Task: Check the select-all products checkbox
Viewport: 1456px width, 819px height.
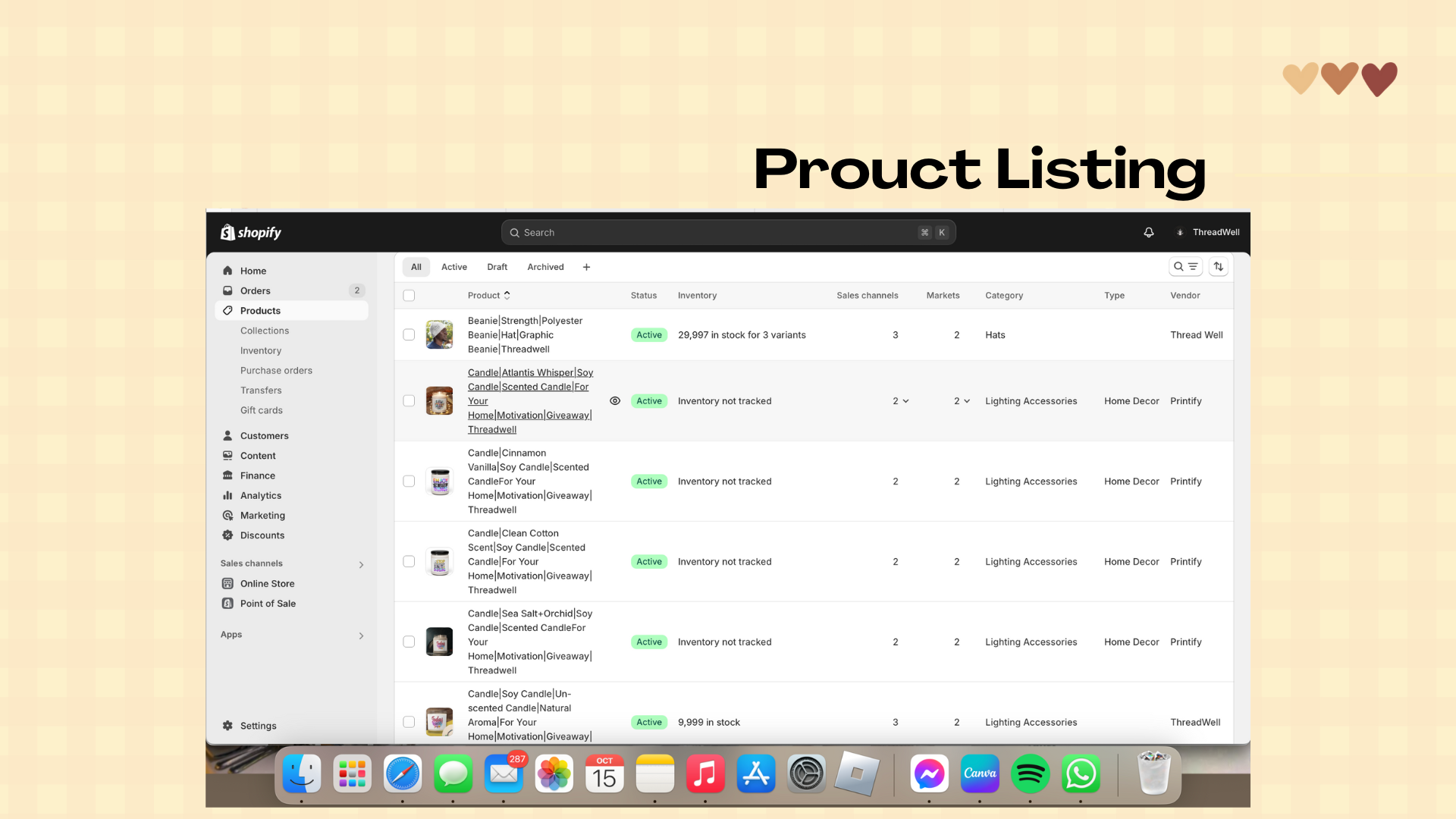Action: coord(409,296)
